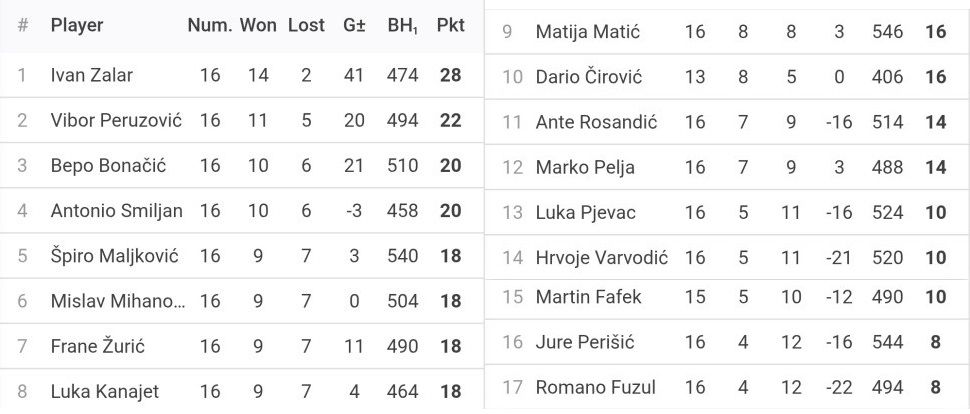Click Marko Pelja in the standings

click(x=585, y=167)
